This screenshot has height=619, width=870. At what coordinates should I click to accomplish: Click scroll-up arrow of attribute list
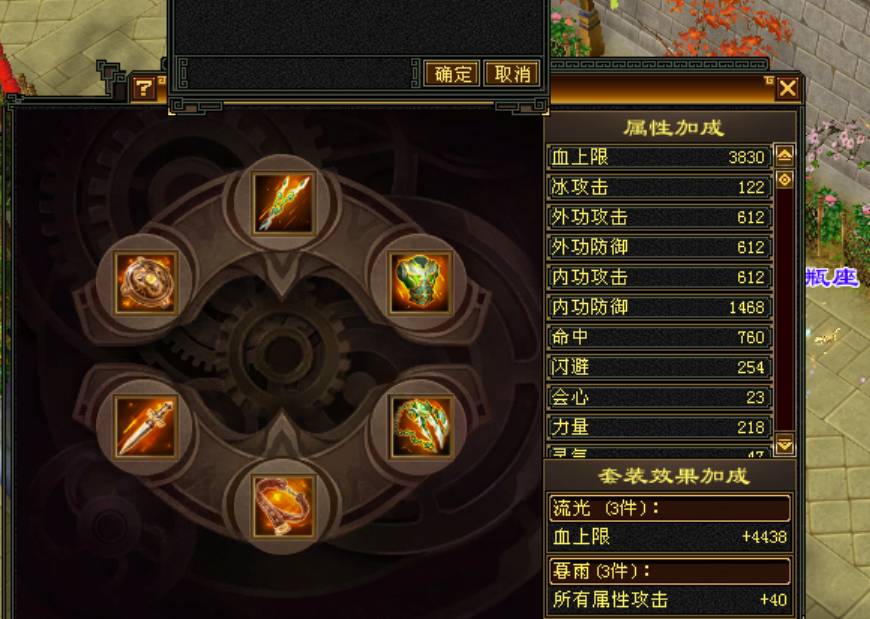point(784,156)
